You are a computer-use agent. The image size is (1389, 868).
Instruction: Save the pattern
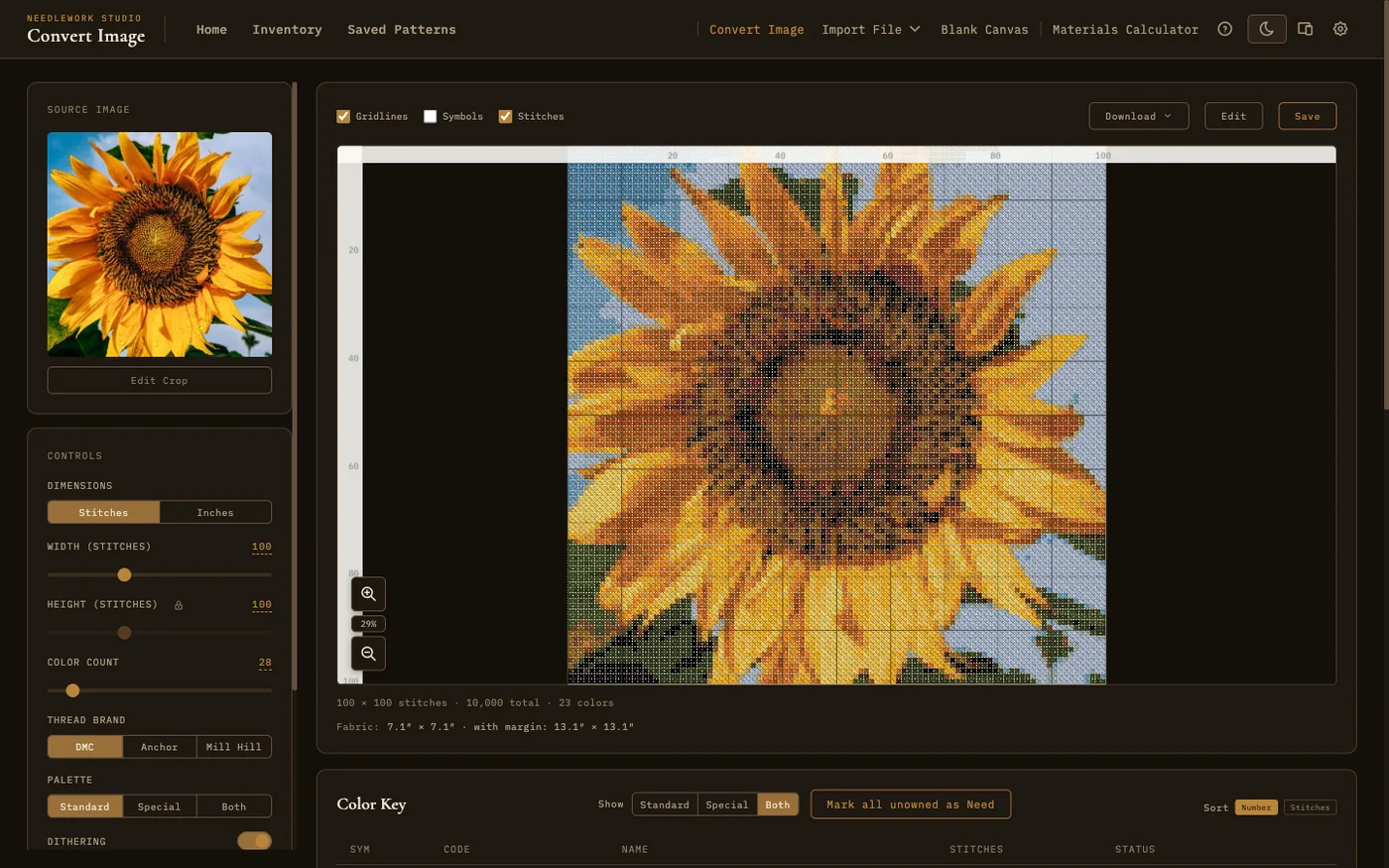(x=1307, y=116)
